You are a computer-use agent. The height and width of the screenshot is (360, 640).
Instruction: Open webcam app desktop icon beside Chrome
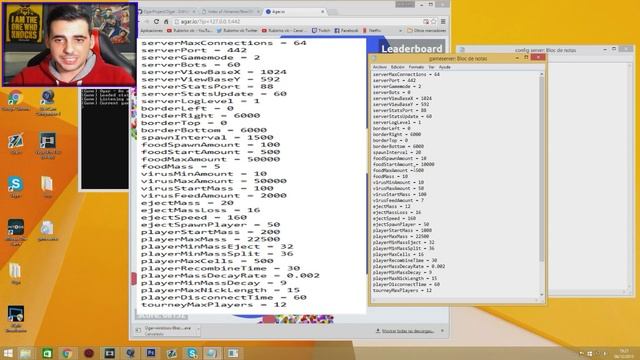[x=48, y=102]
